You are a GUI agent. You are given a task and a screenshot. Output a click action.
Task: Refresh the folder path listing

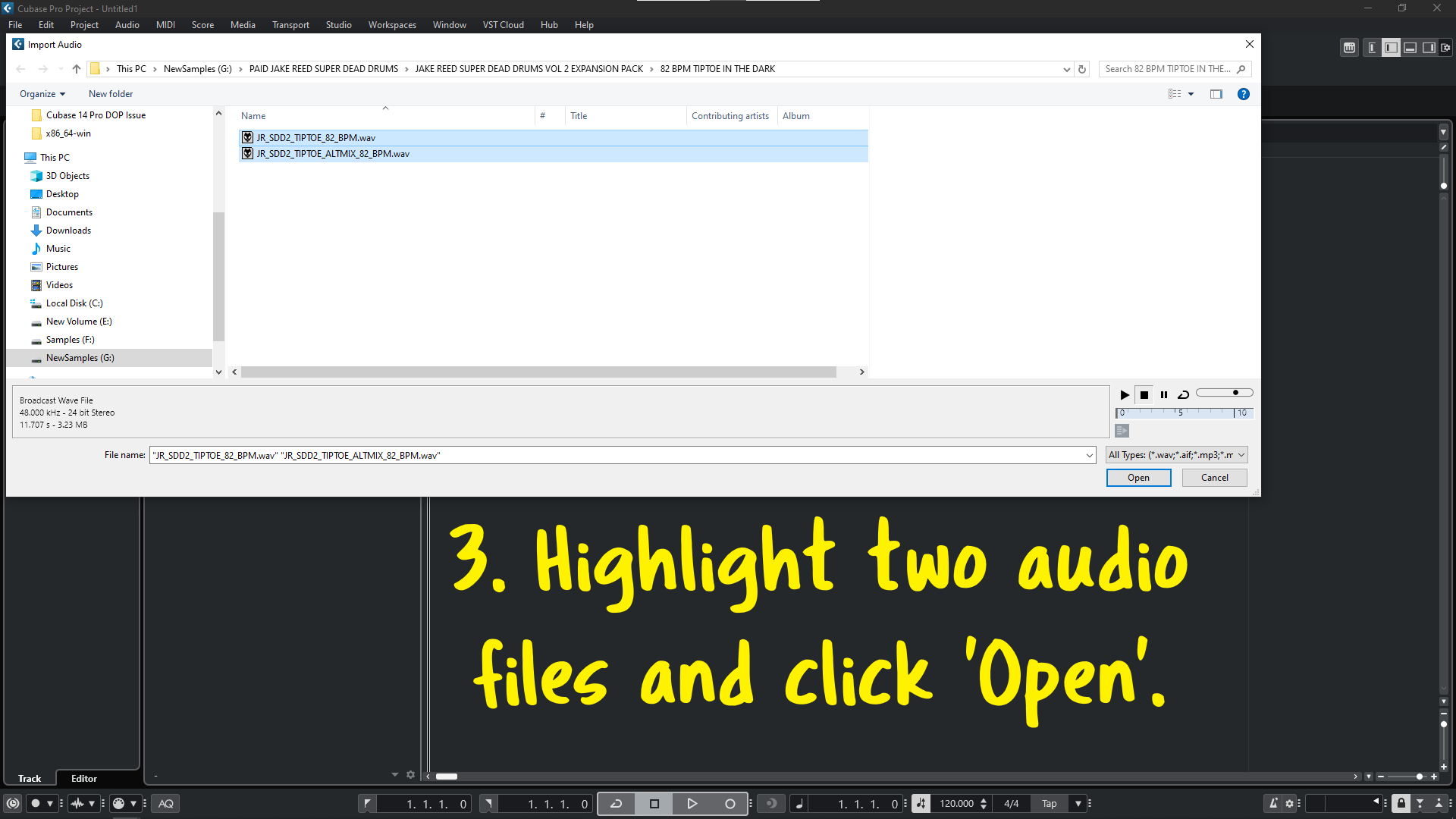tap(1082, 69)
